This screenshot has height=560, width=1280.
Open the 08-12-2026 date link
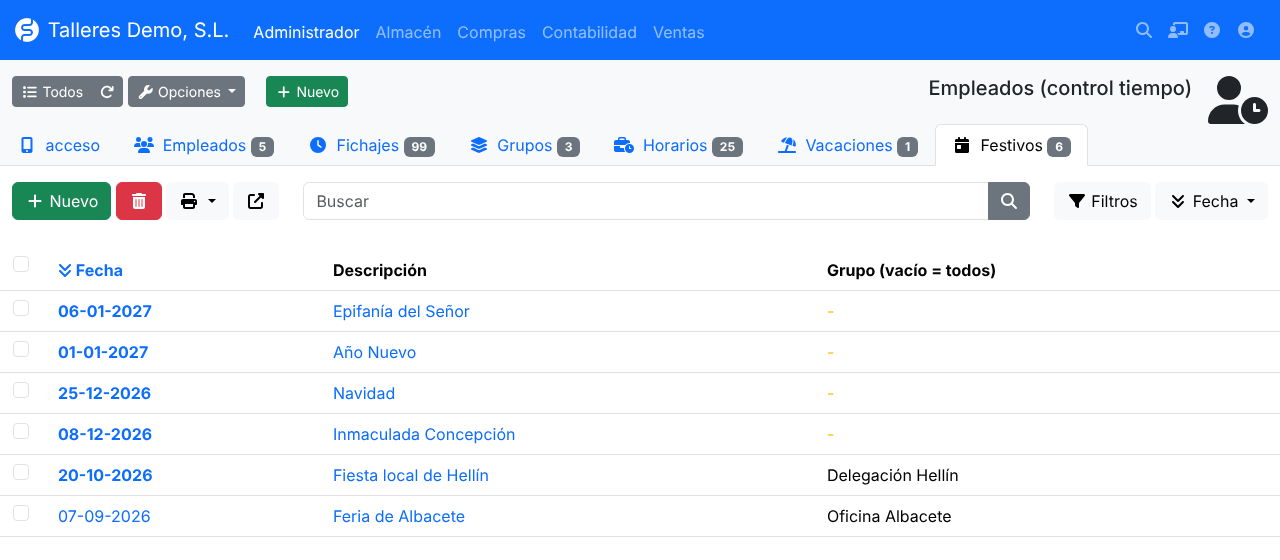pyautogui.click(x=105, y=434)
